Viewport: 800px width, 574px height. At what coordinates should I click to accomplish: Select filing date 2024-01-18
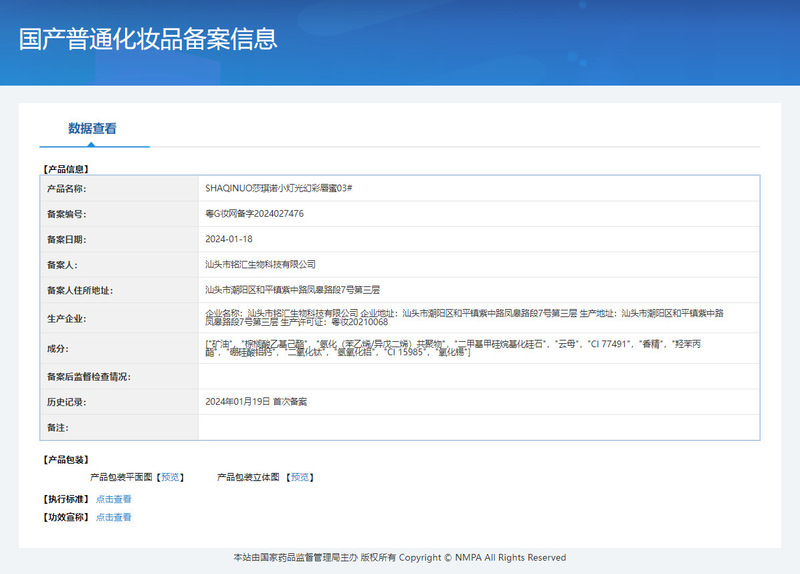click(x=229, y=239)
